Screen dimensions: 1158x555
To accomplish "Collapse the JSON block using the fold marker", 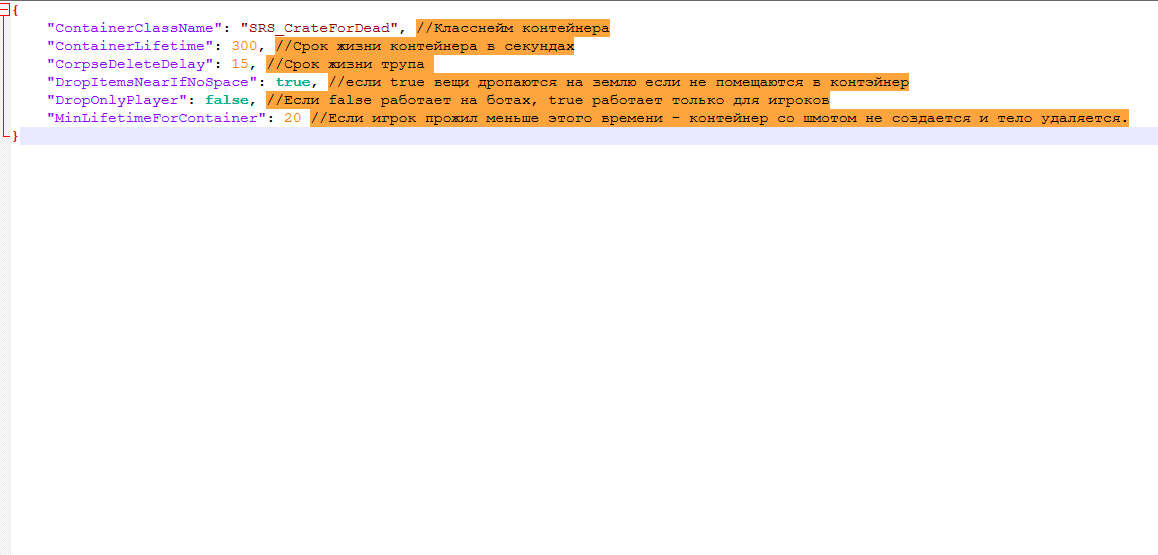I will (x=6, y=10).
